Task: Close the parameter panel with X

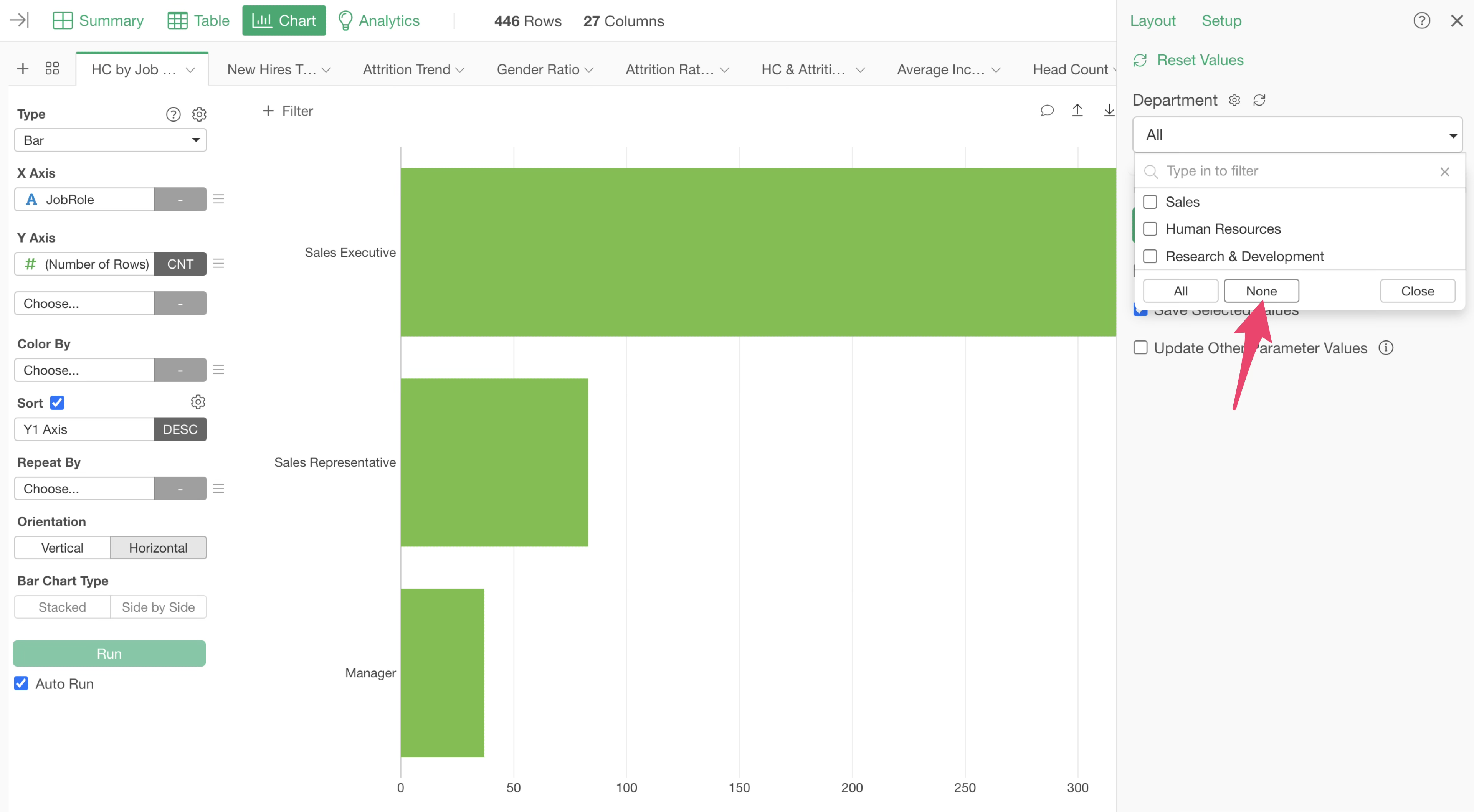Action: coord(1457,21)
